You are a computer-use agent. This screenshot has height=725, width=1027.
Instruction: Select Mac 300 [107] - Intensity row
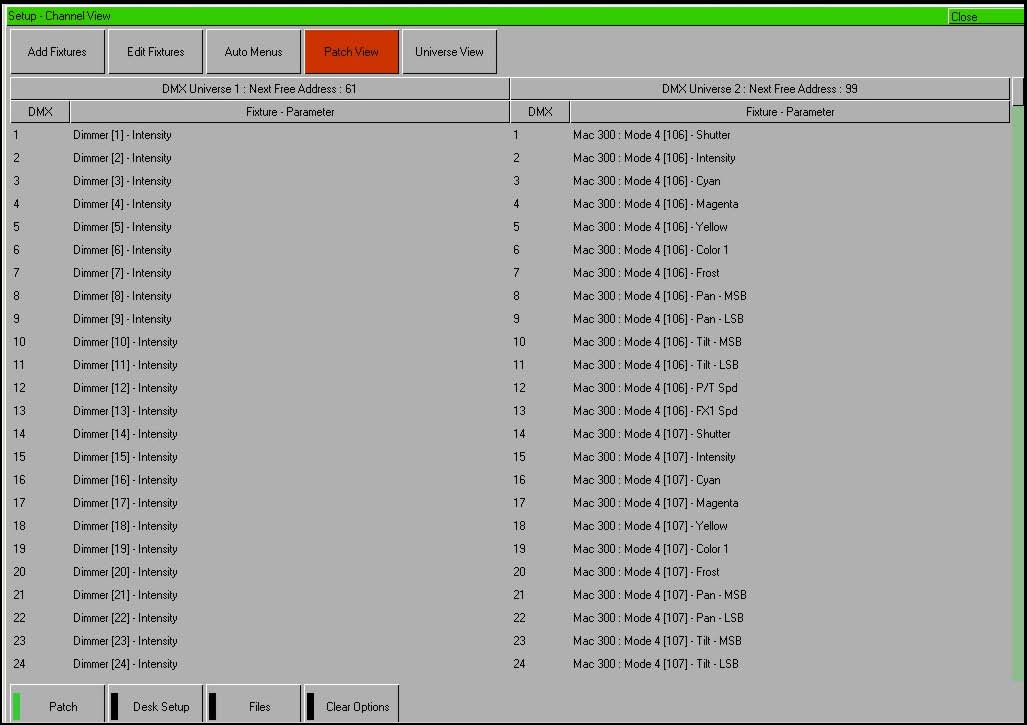pos(760,456)
